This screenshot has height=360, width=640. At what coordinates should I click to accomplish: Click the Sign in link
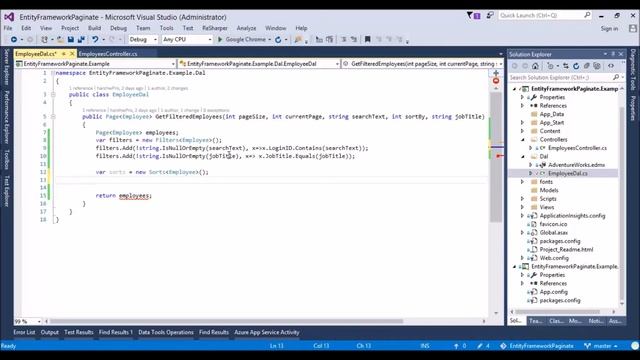pos(609,29)
